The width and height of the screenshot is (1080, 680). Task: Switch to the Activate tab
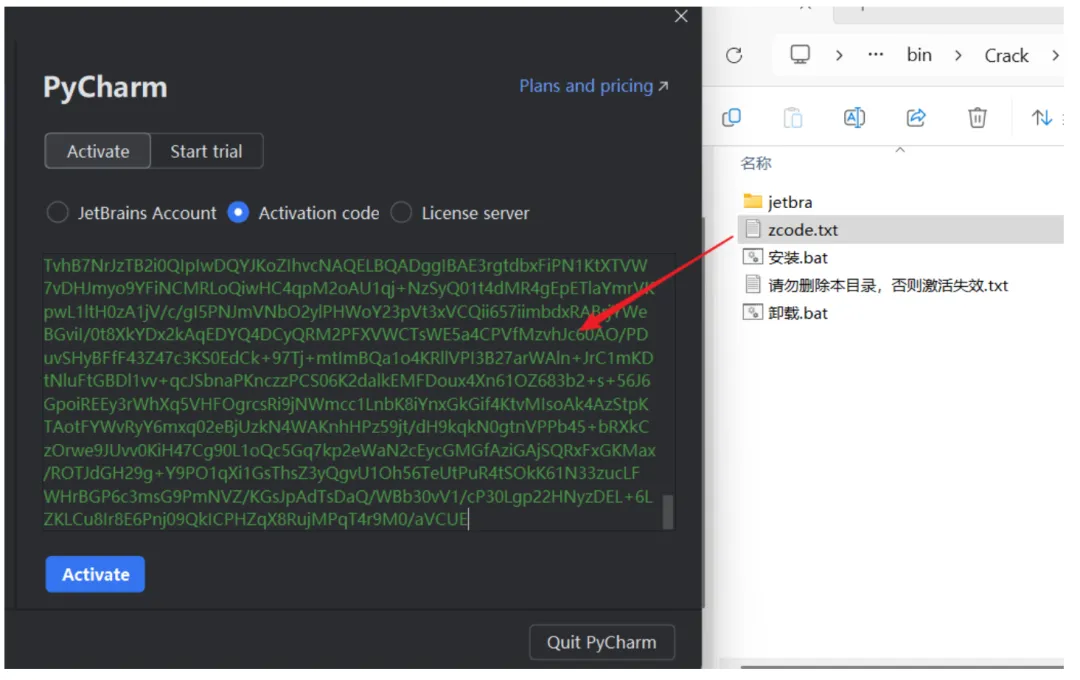(98, 151)
